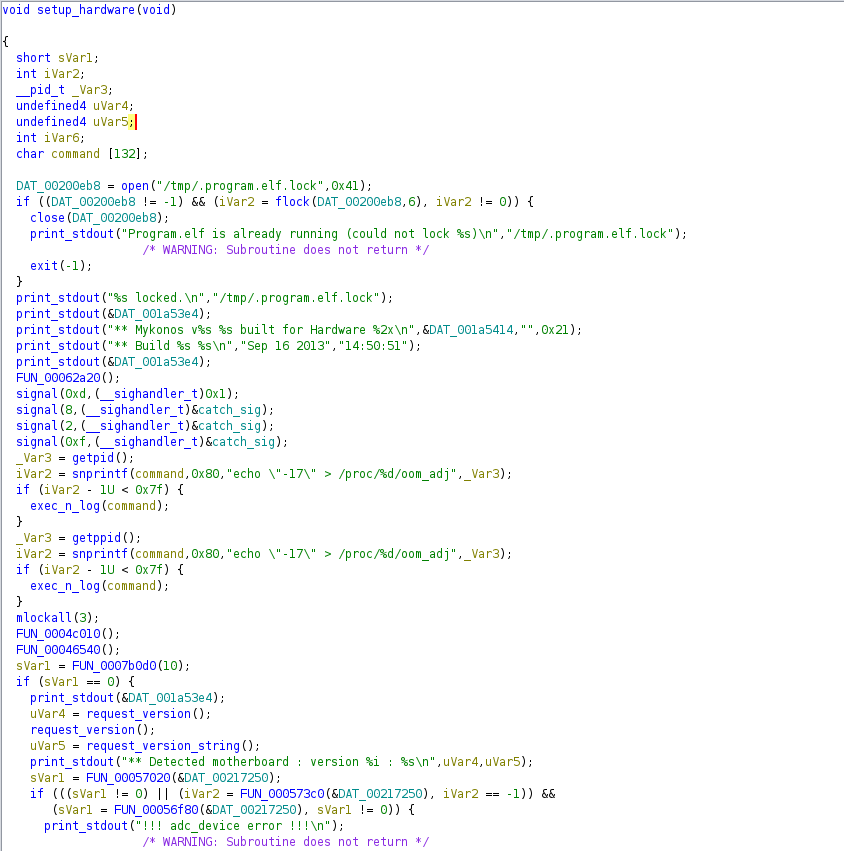Select the "!!! adc_device error !!!" string
This screenshot has width=844, height=851.
pos(233,826)
